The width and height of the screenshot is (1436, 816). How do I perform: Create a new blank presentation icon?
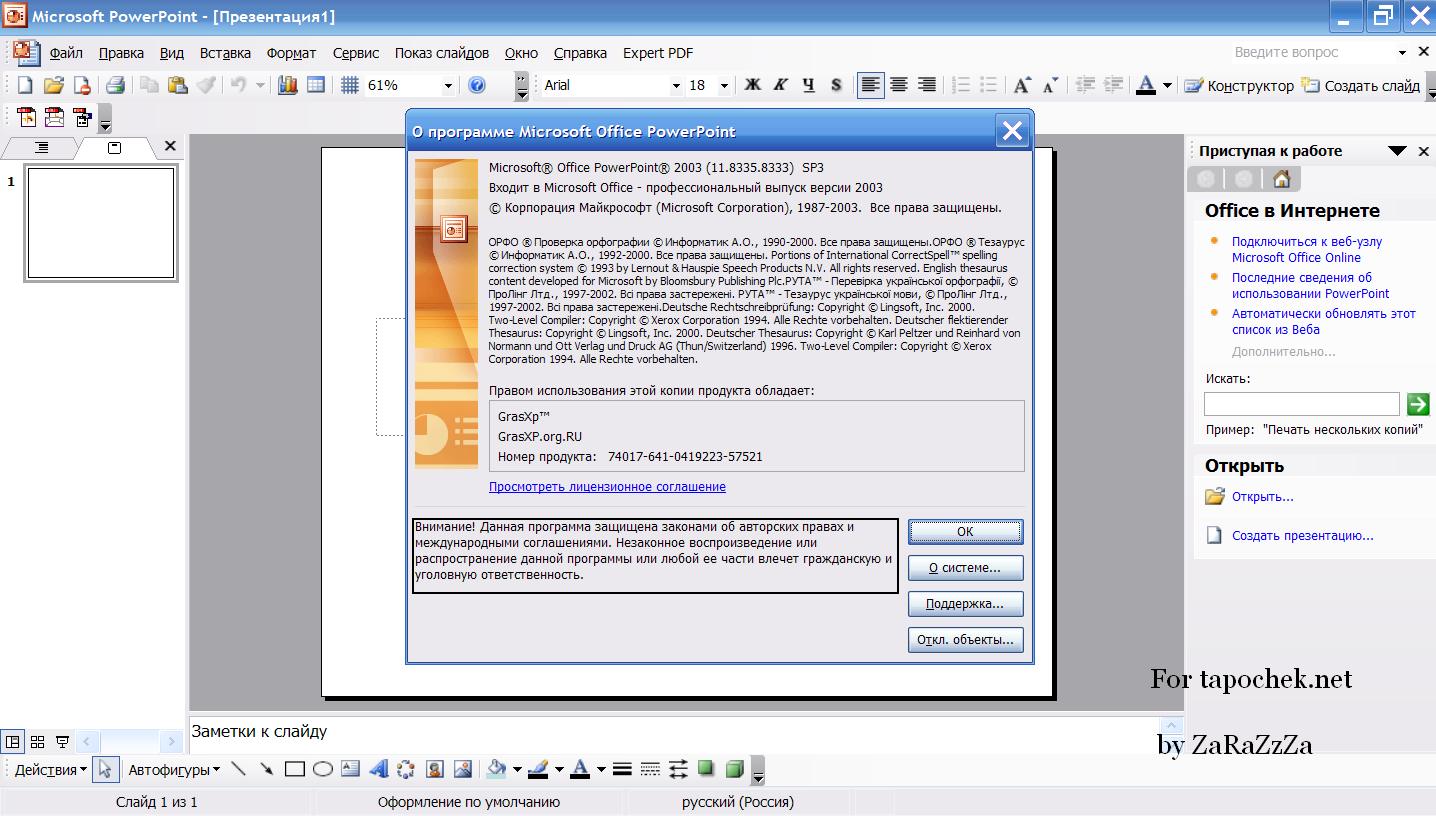coord(25,86)
